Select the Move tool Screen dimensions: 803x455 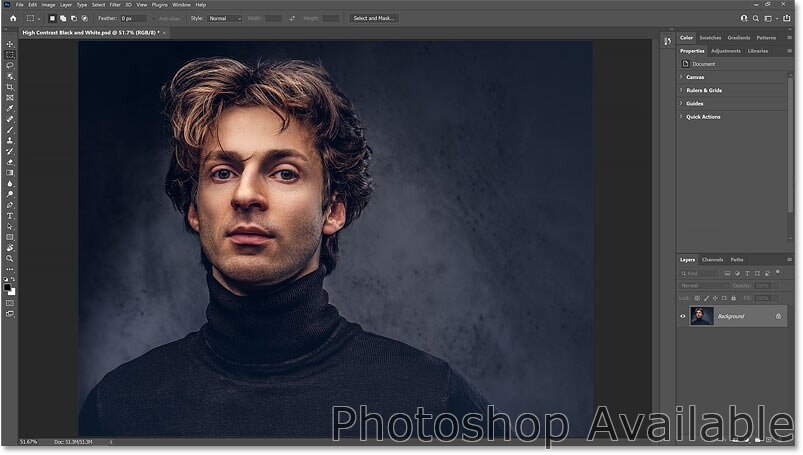pyautogui.click(x=10, y=44)
